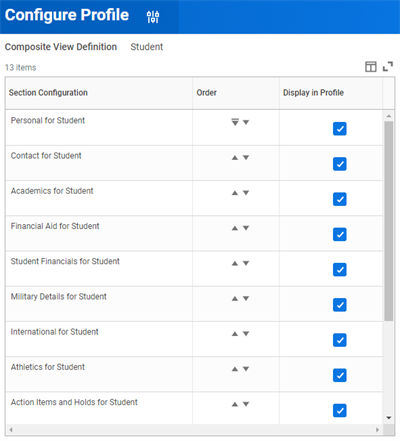The width and height of the screenshot is (400, 441).
Task: Move International for Student down
Action: click(246, 334)
